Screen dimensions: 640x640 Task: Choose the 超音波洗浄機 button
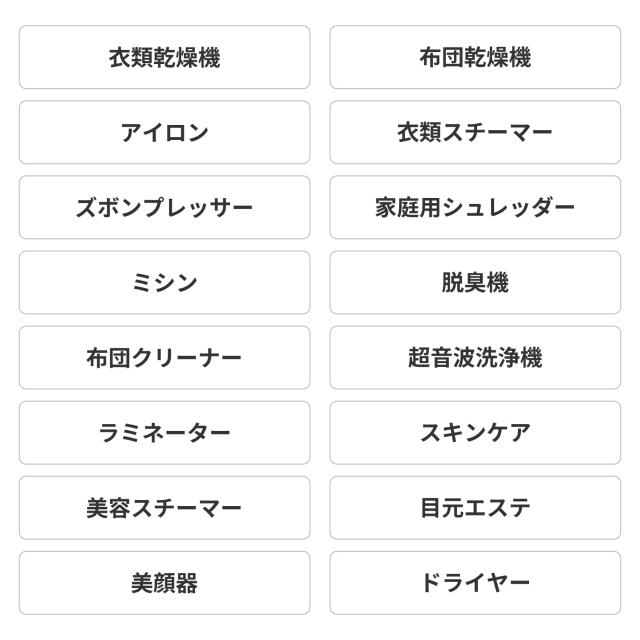pyautogui.click(x=475, y=358)
